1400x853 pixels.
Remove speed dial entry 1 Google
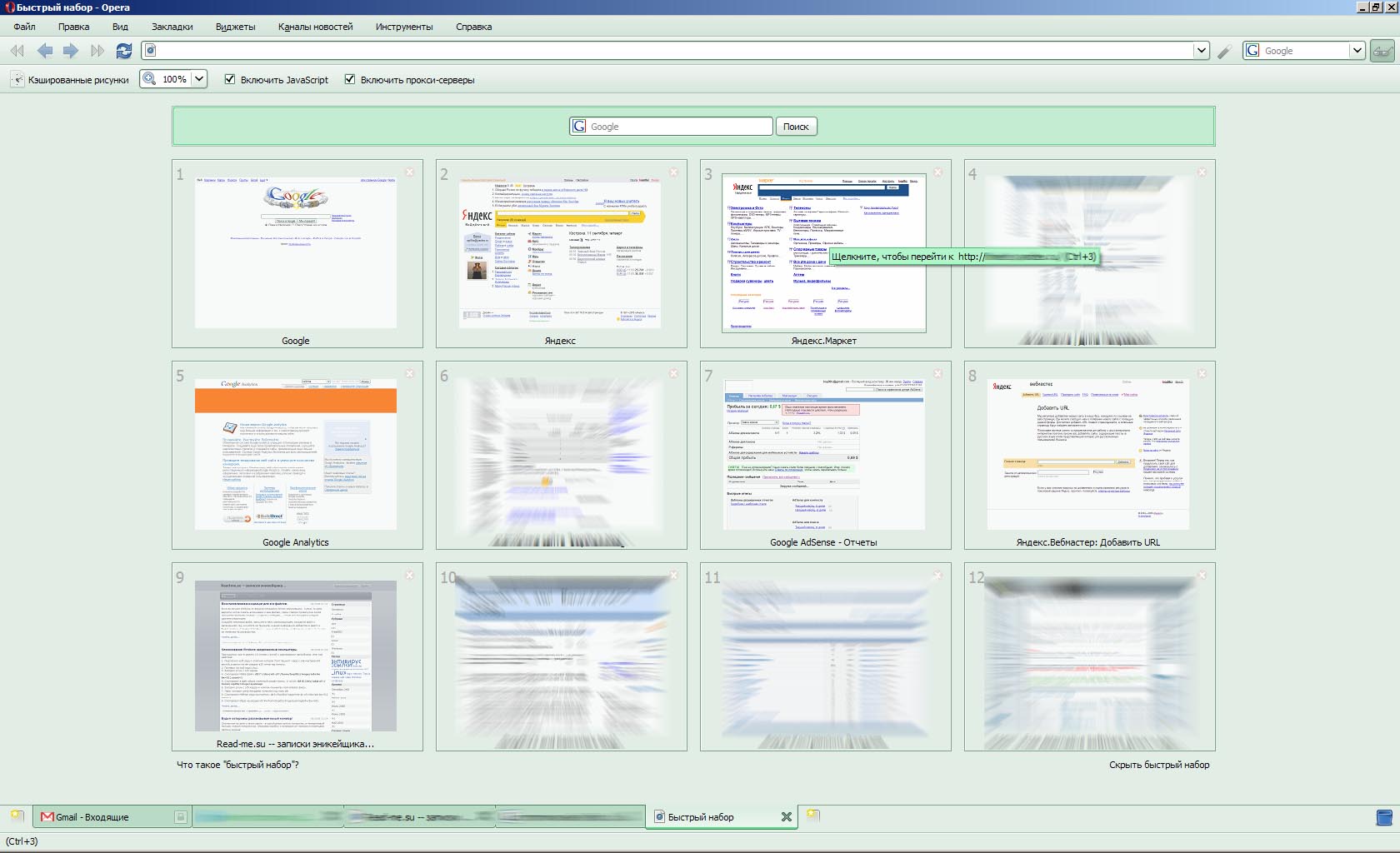409,172
